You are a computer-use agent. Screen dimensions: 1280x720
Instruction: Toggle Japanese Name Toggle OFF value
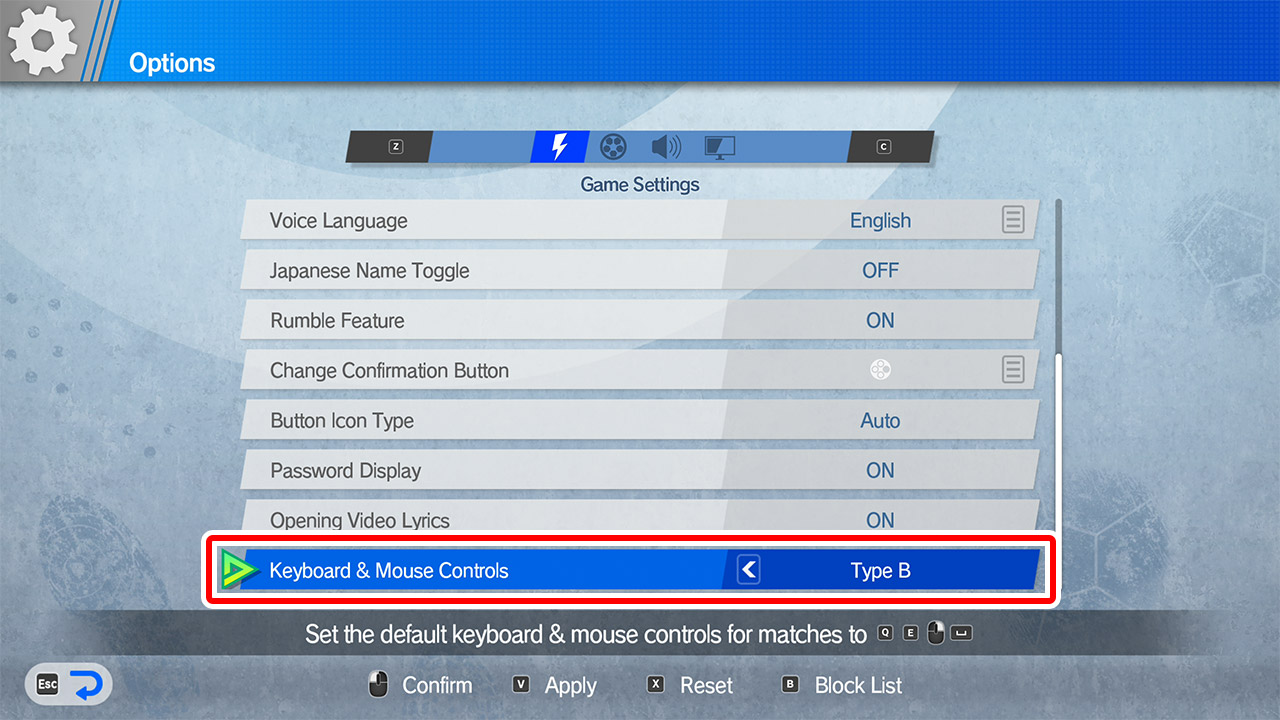coord(880,270)
